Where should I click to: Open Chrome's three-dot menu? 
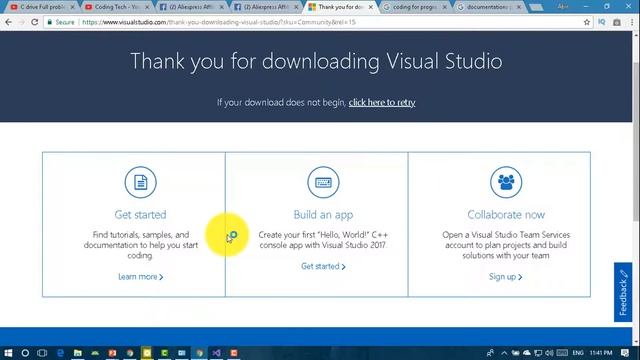(632, 22)
